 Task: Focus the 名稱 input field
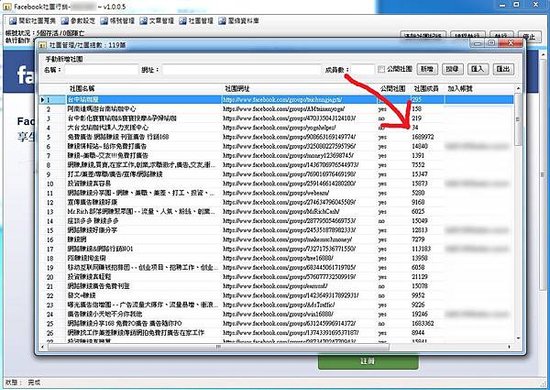(101, 69)
